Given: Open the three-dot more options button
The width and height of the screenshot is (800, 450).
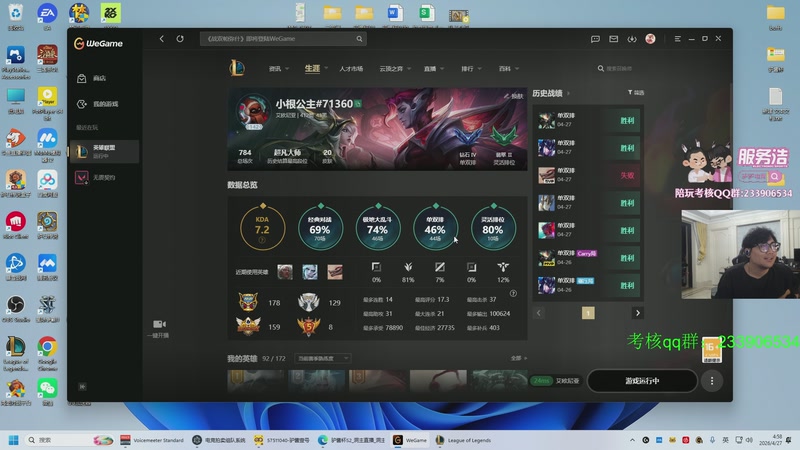Looking at the screenshot, I should click(712, 381).
